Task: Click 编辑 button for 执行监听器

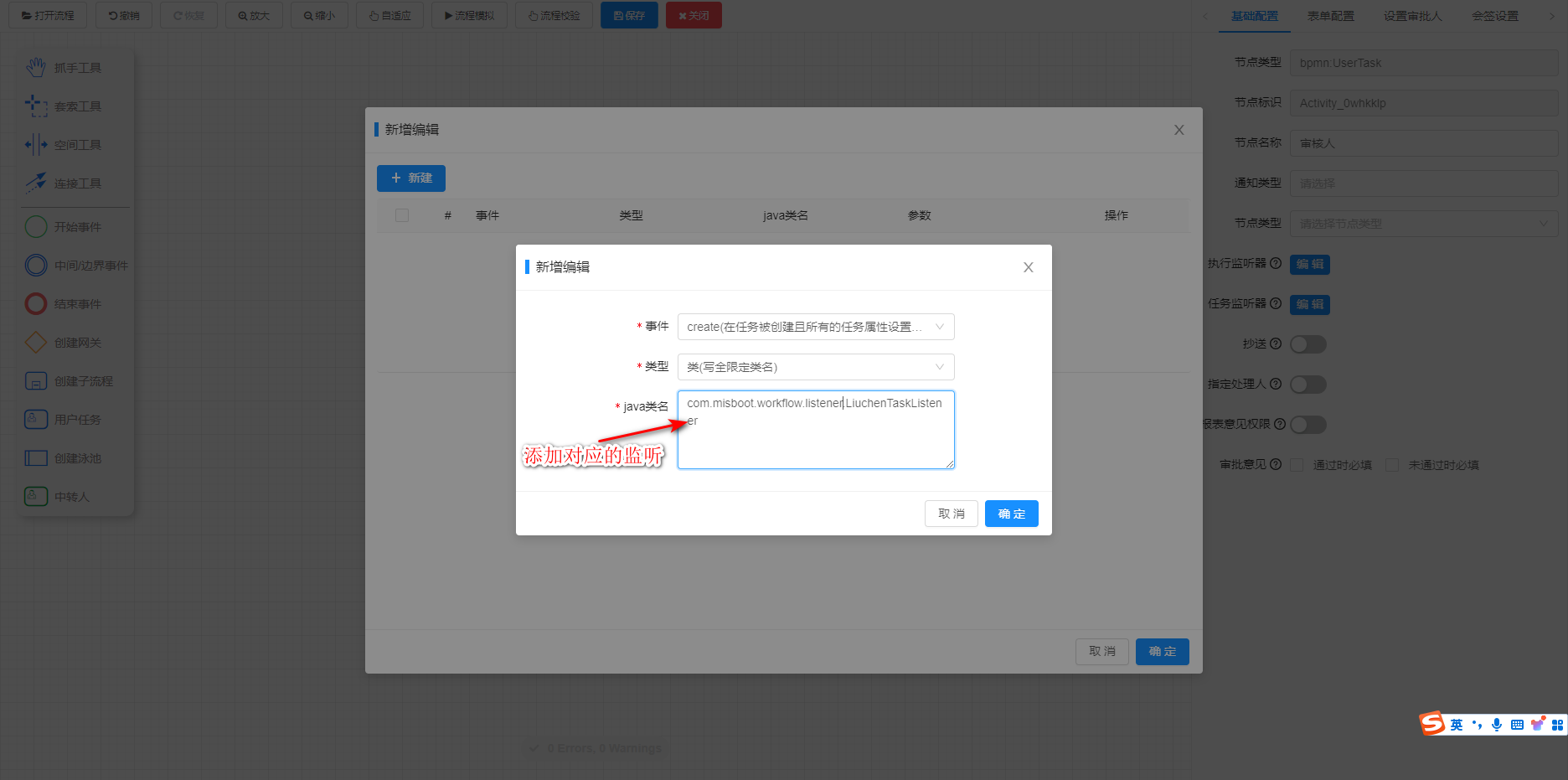Action: (1310, 264)
